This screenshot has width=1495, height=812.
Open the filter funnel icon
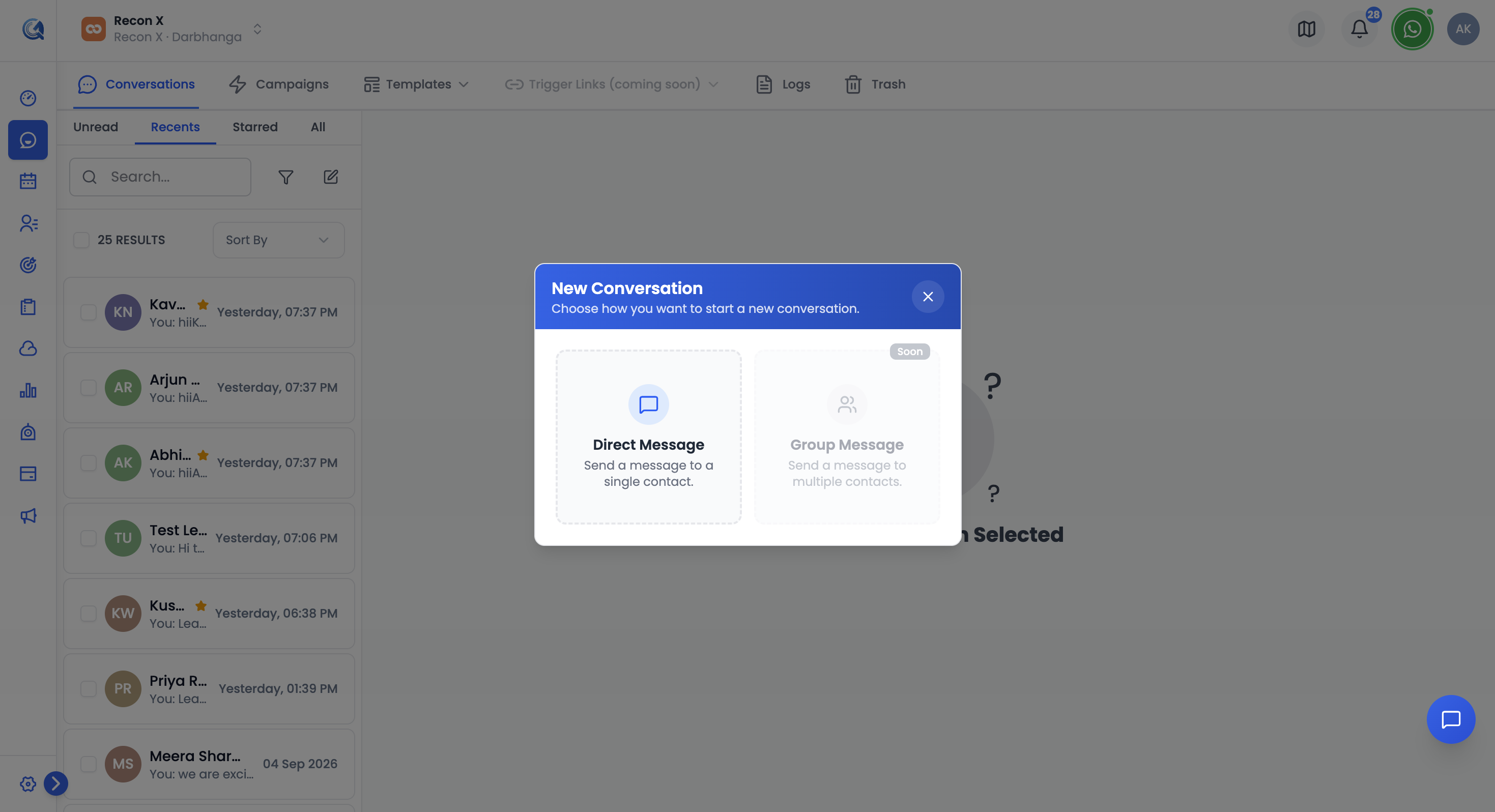pos(285,177)
